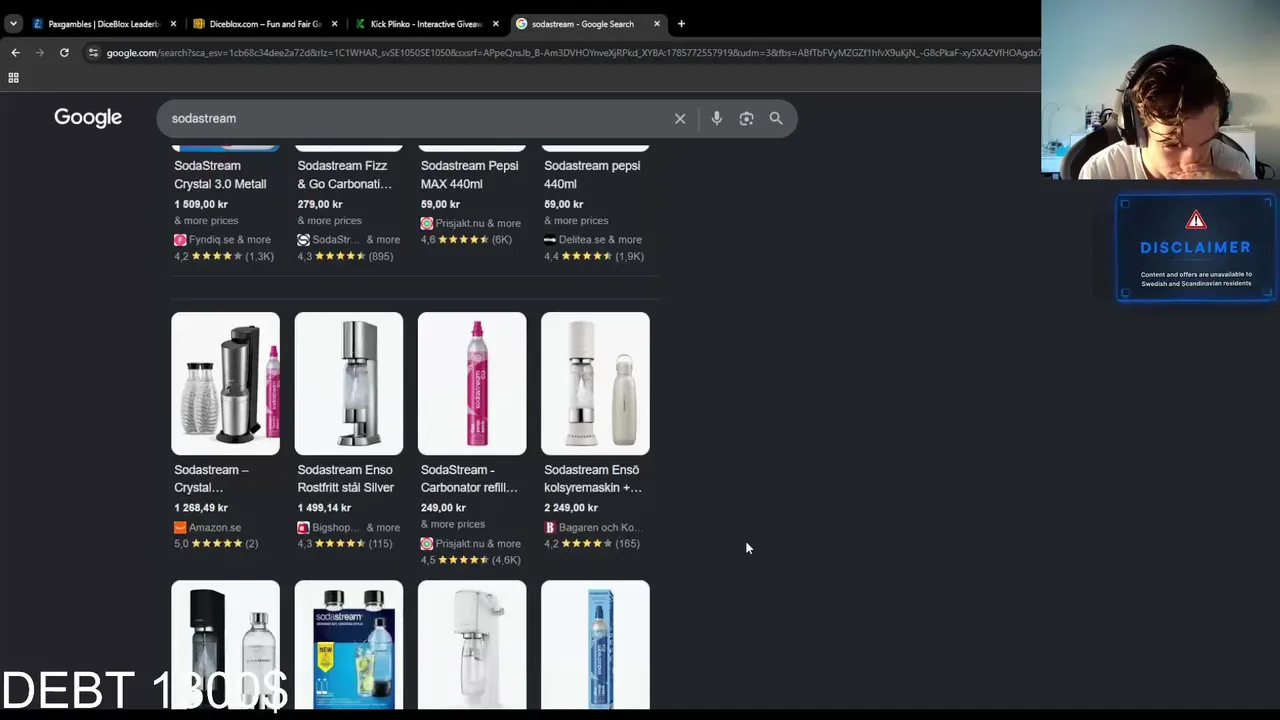This screenshot has width=1280, height=720.
Task: Click the 4,5 rating with (4,6K) reviews
Action: coord(471,560)
